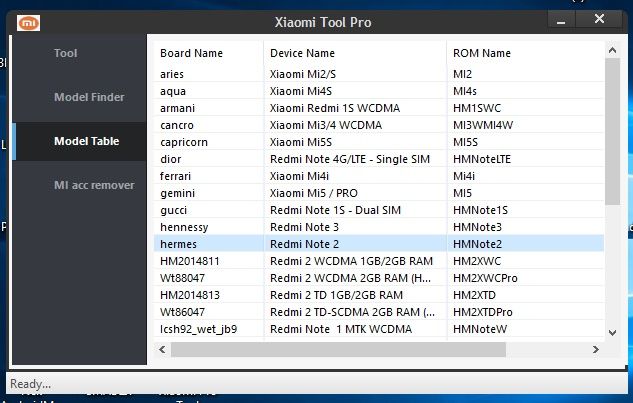Sort by Device Name column header
Screen dimensions: 633x403
(x=302, y=53)
